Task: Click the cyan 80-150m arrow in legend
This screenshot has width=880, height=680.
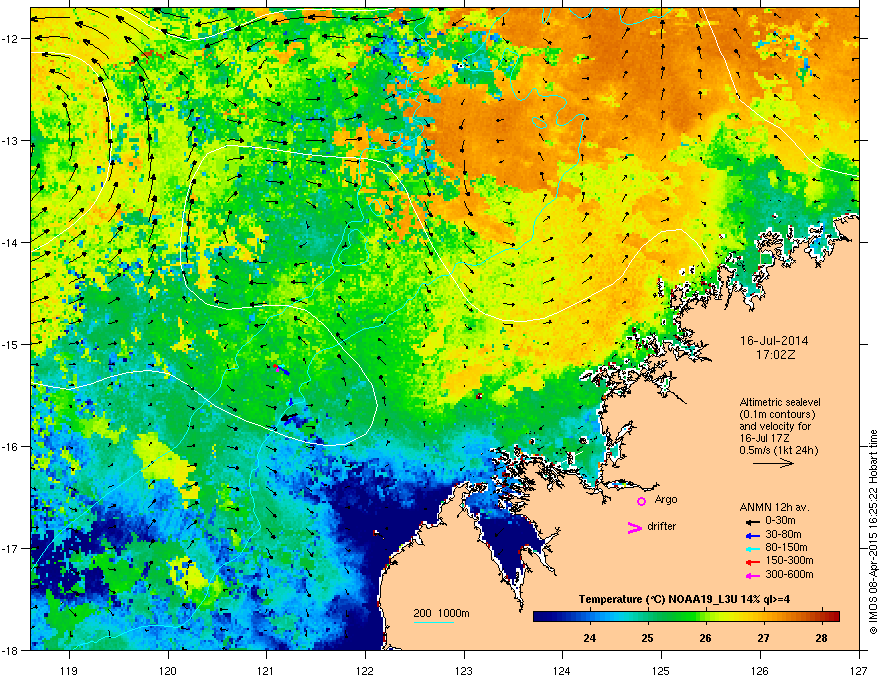Action: click(753, 548)
